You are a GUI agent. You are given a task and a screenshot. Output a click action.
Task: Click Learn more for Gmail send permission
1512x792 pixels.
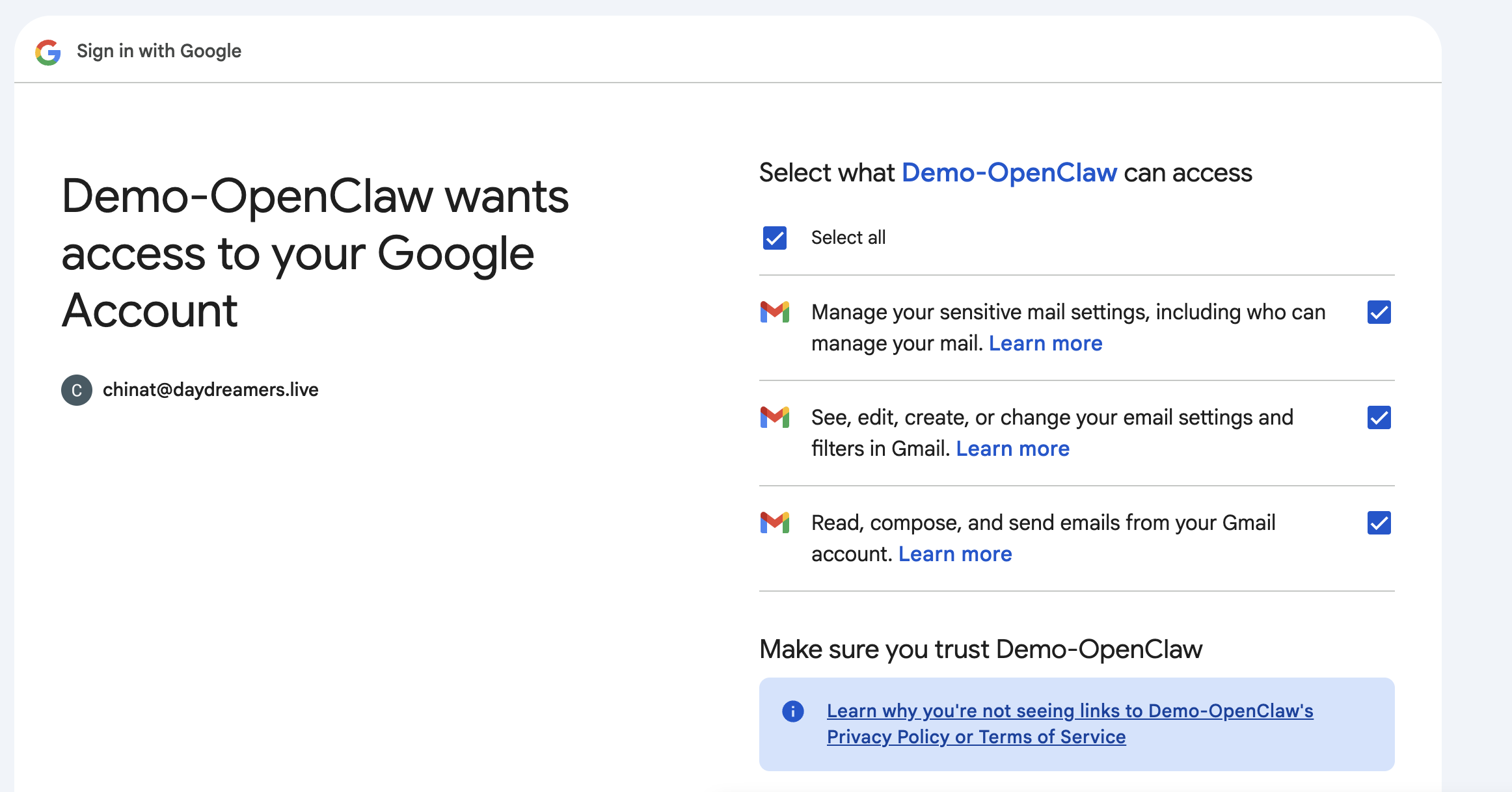coord(954,553)
